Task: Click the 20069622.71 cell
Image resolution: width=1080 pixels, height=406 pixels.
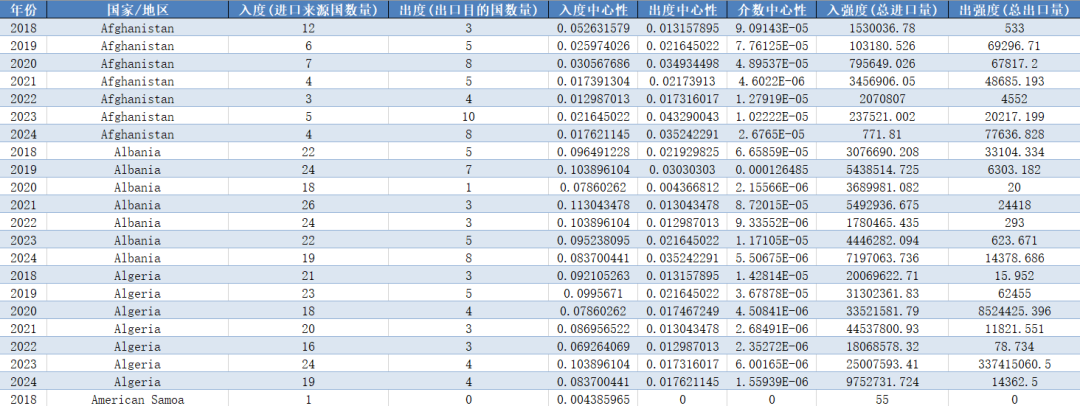Action: click(x=882, y=276)
